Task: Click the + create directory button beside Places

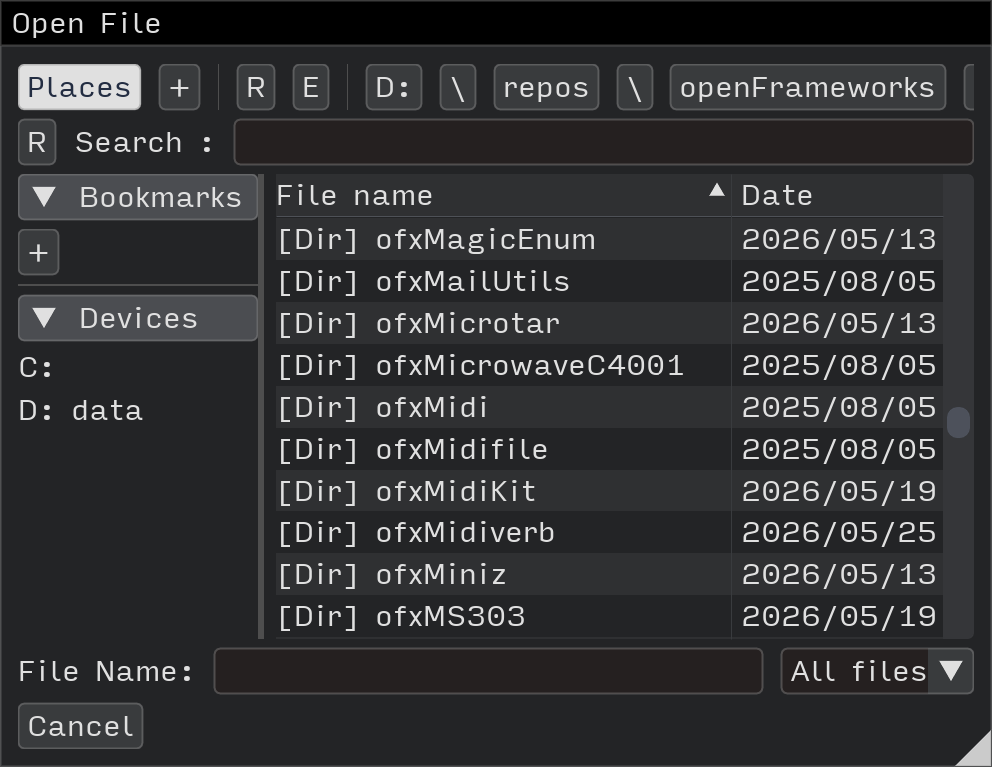Action: point(179,87)
